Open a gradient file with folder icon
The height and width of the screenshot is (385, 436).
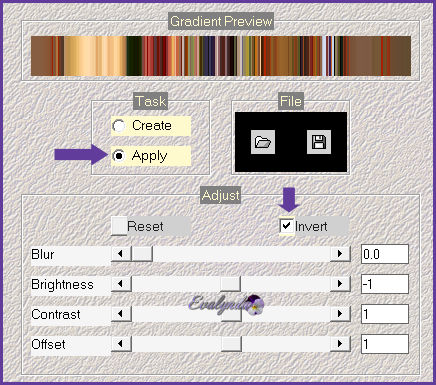263,142
